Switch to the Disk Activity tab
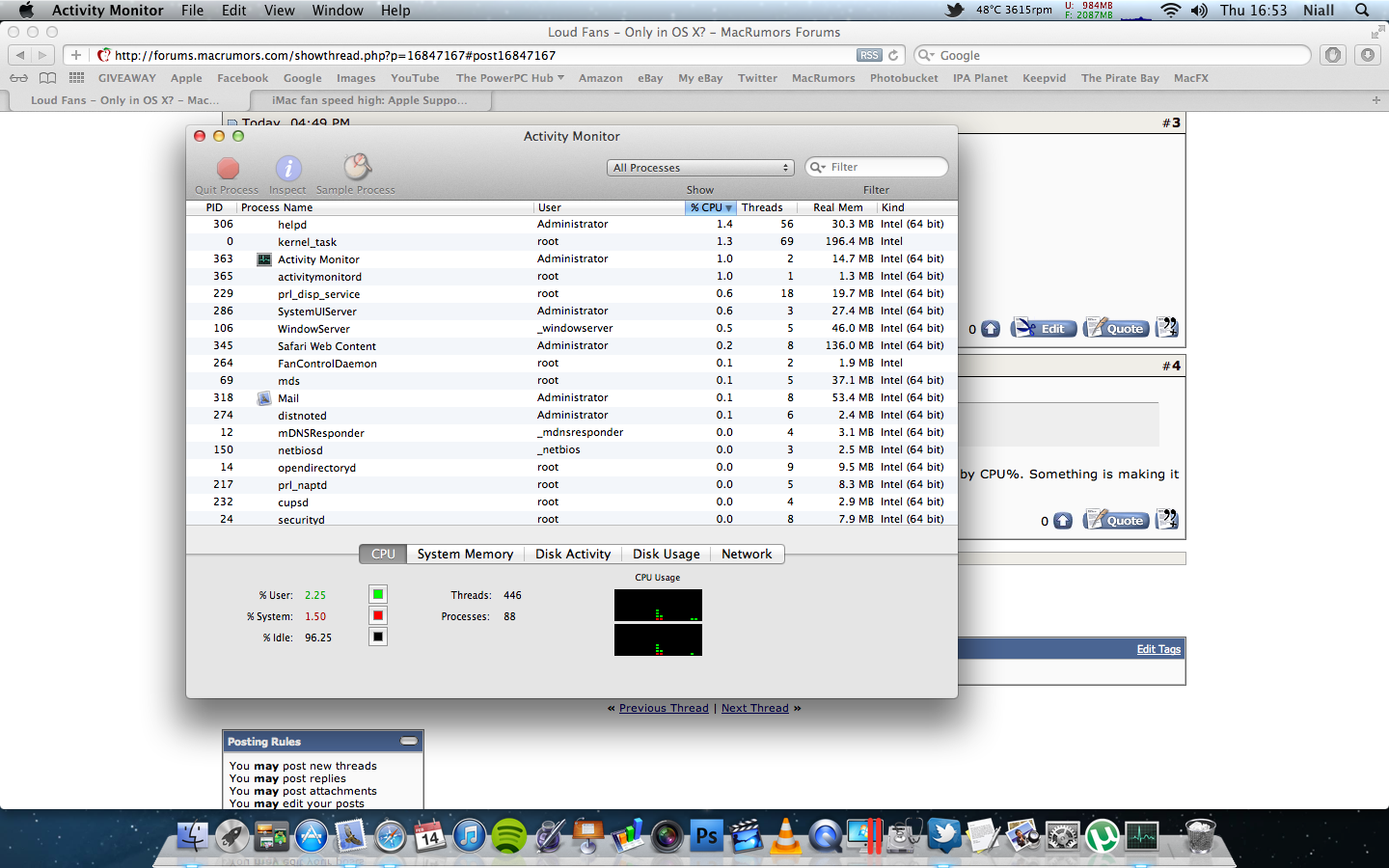Image resolution: width=1389 pixels, height=868 pixels. 573,554
